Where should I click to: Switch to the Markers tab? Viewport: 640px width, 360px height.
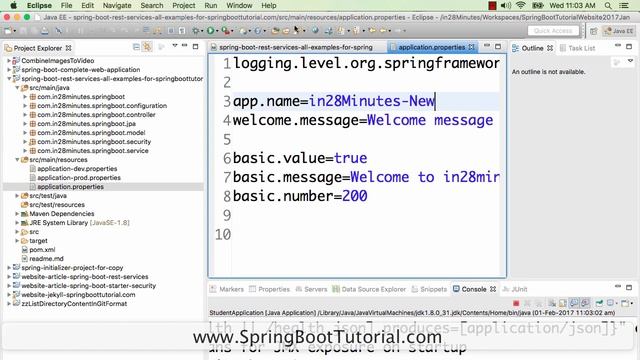pyautogui.click(x=227, y=289)
